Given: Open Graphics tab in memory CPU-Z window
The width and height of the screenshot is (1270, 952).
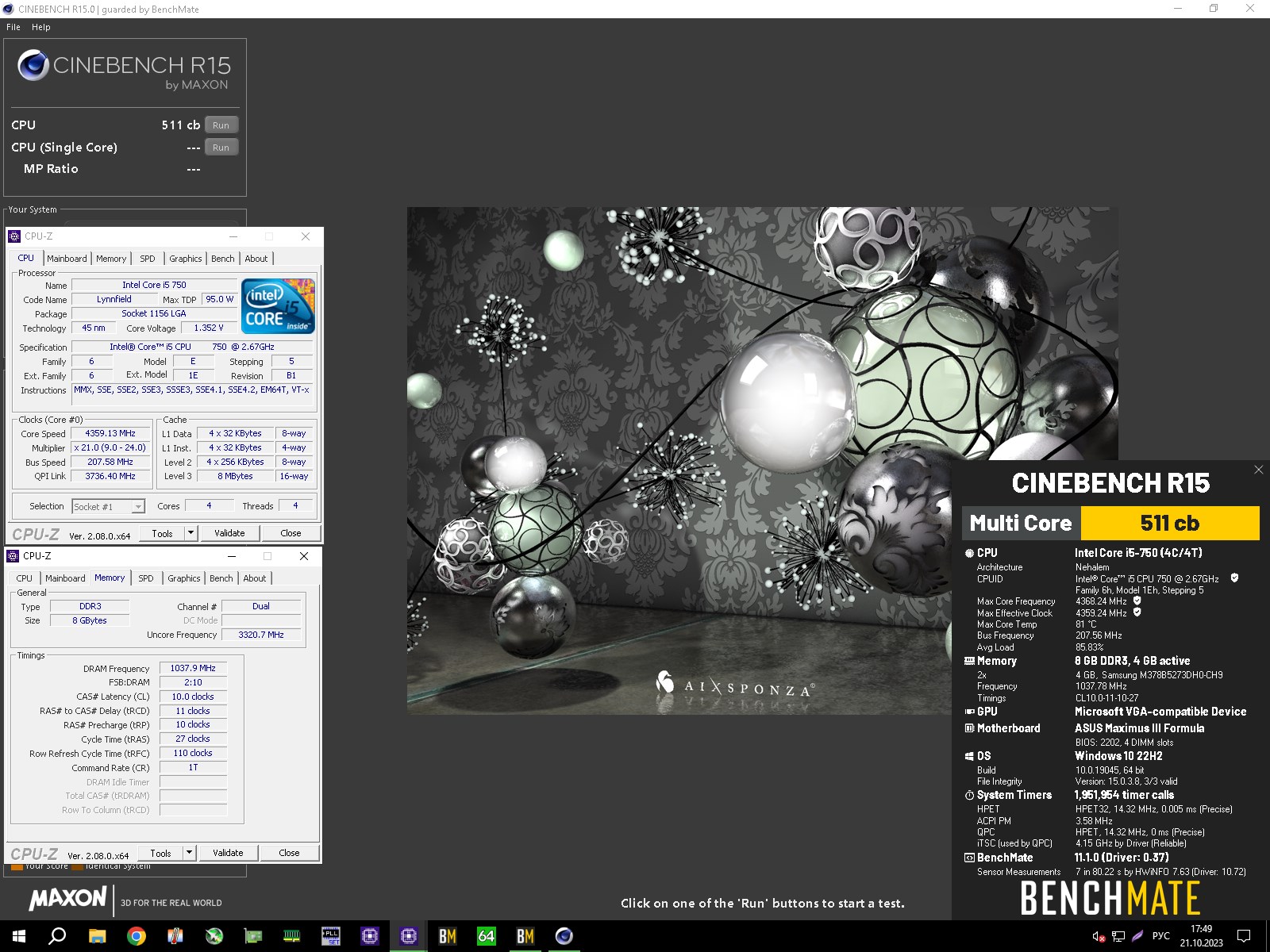Looking at the screenshot, I should (184, 578).
